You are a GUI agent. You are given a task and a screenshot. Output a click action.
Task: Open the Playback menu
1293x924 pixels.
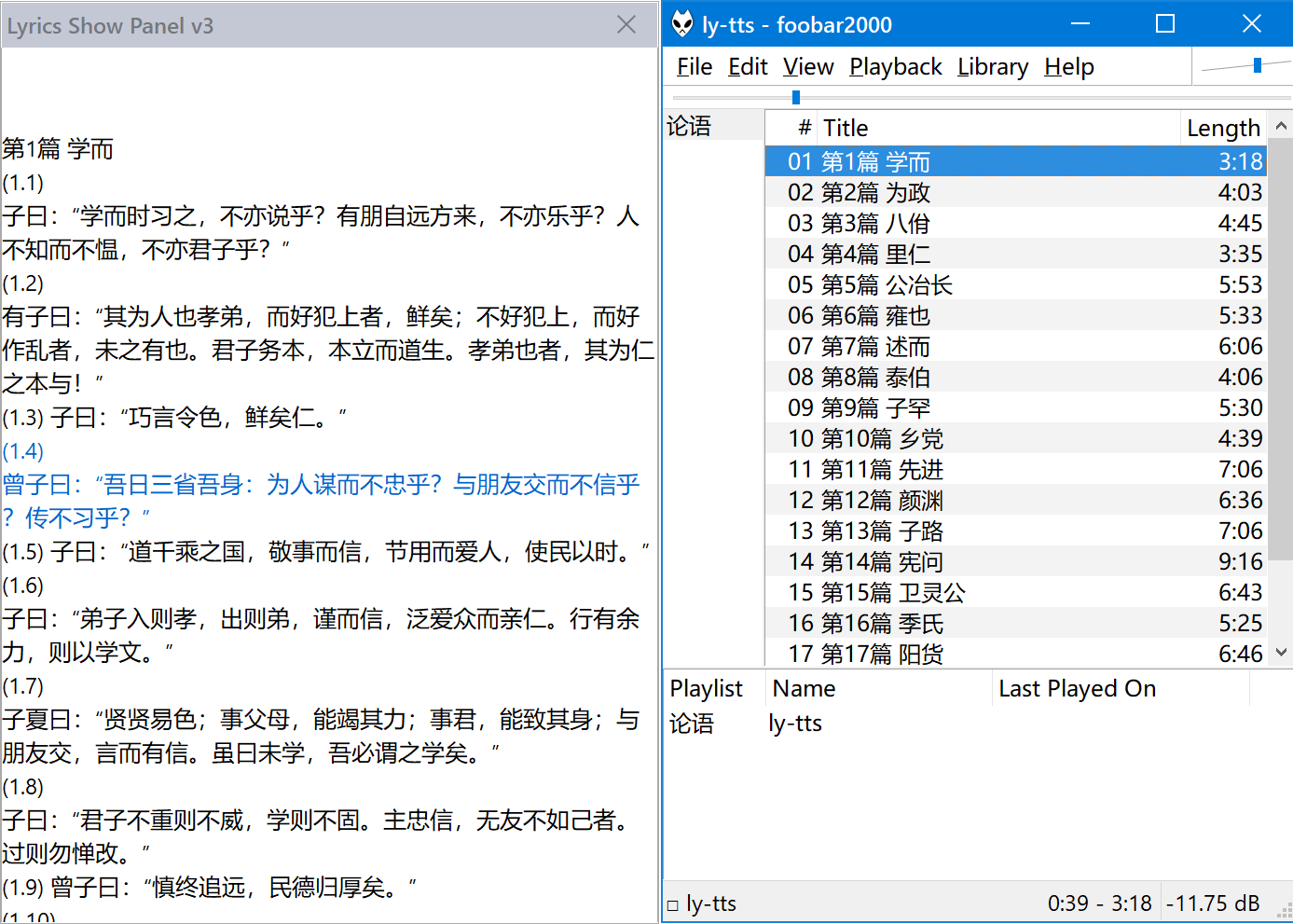tap(896, 67)
